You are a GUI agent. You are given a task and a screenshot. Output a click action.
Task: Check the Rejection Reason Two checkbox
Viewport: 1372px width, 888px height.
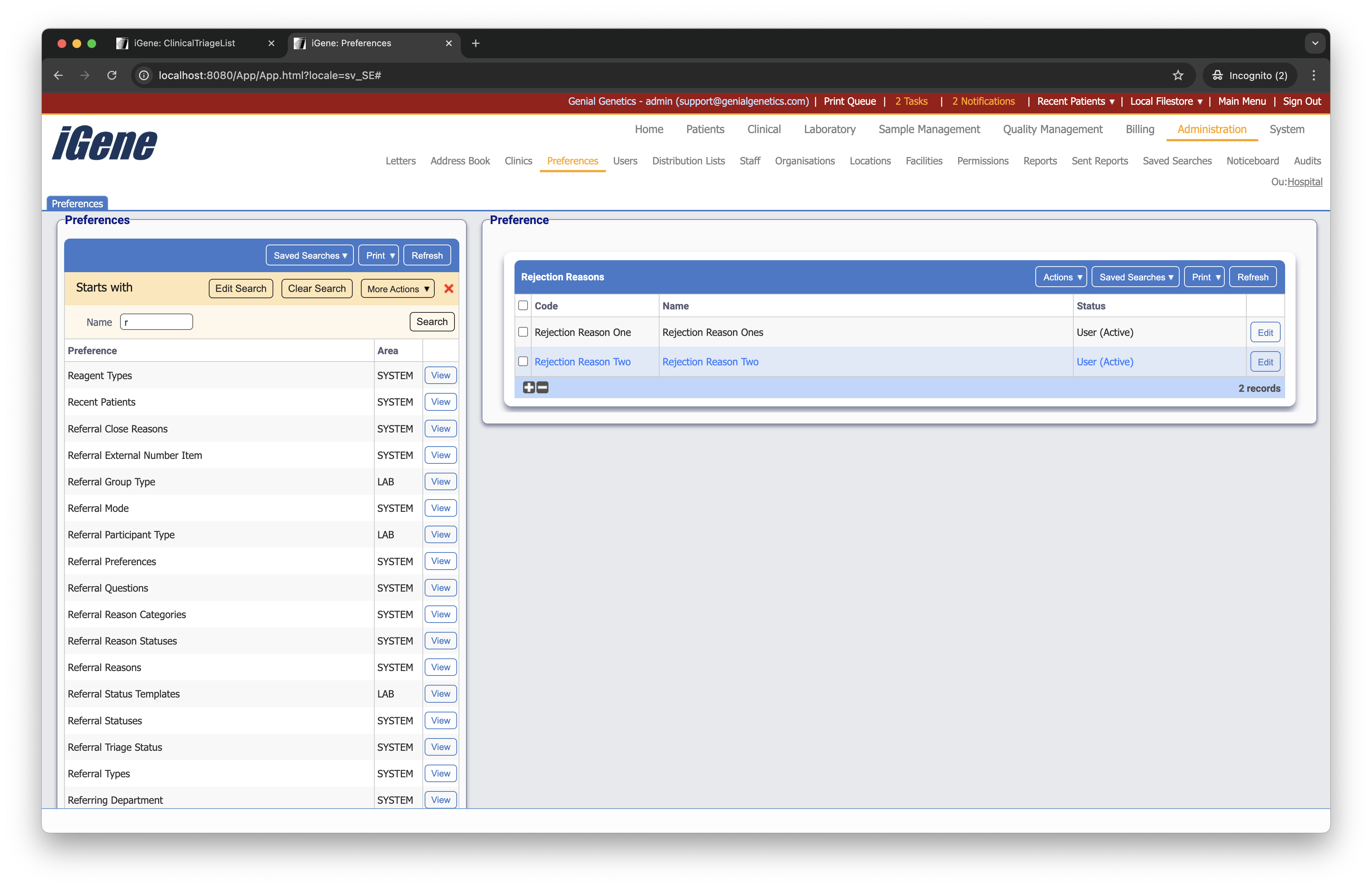(x=523, y=361)
